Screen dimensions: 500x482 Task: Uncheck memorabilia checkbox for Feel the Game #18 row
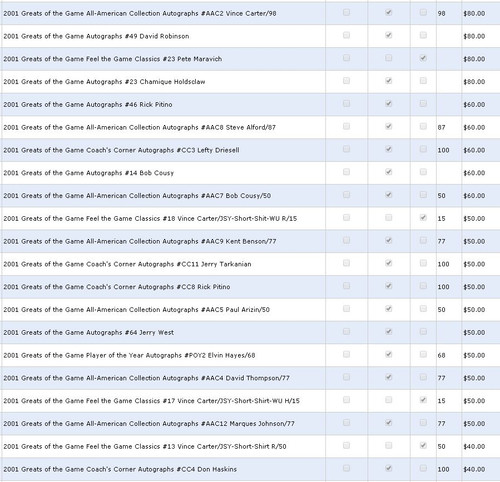423,218
